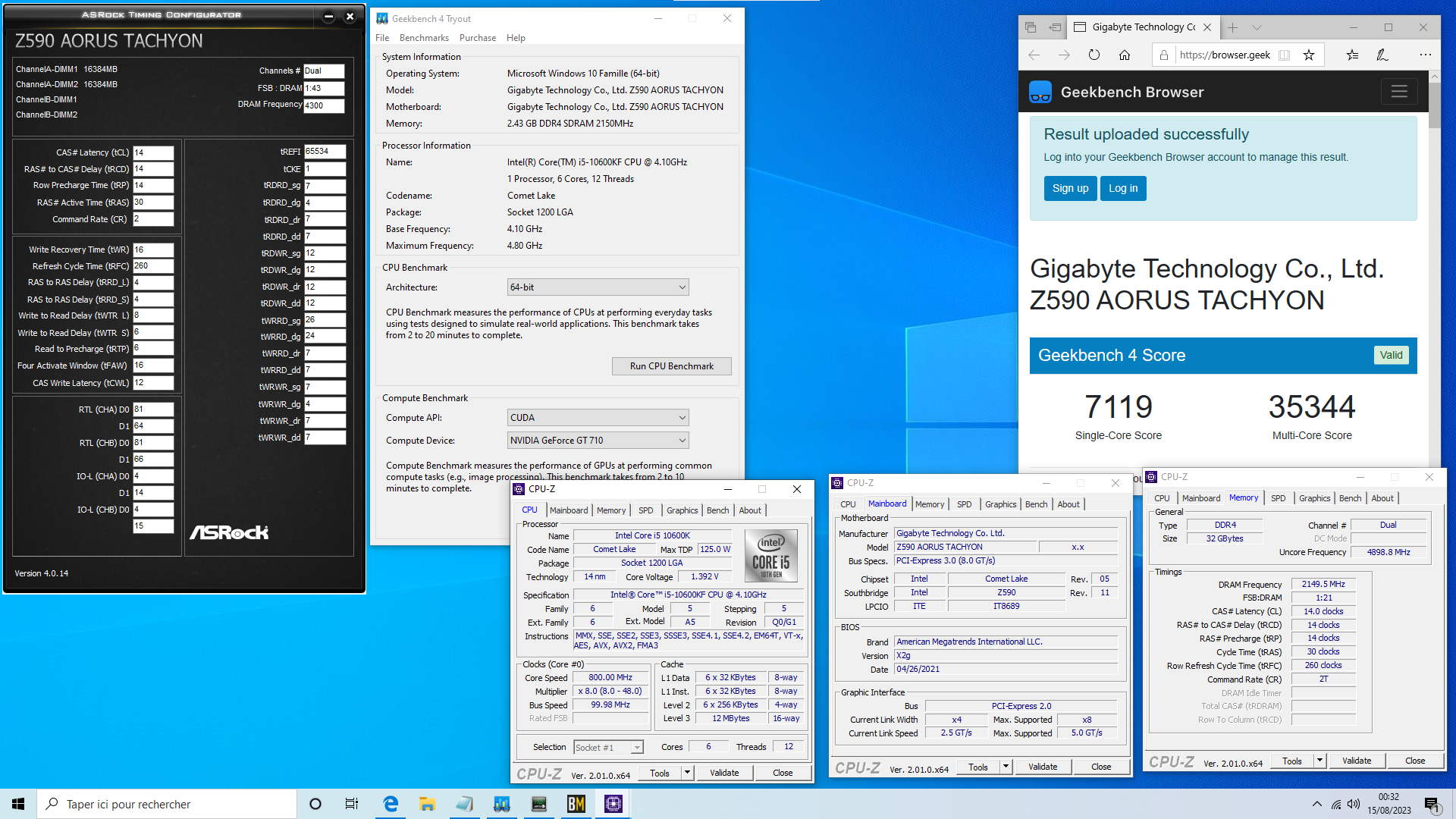
Task: Click Validate in Memory CPU-Z window
Action: point(1357,761)
